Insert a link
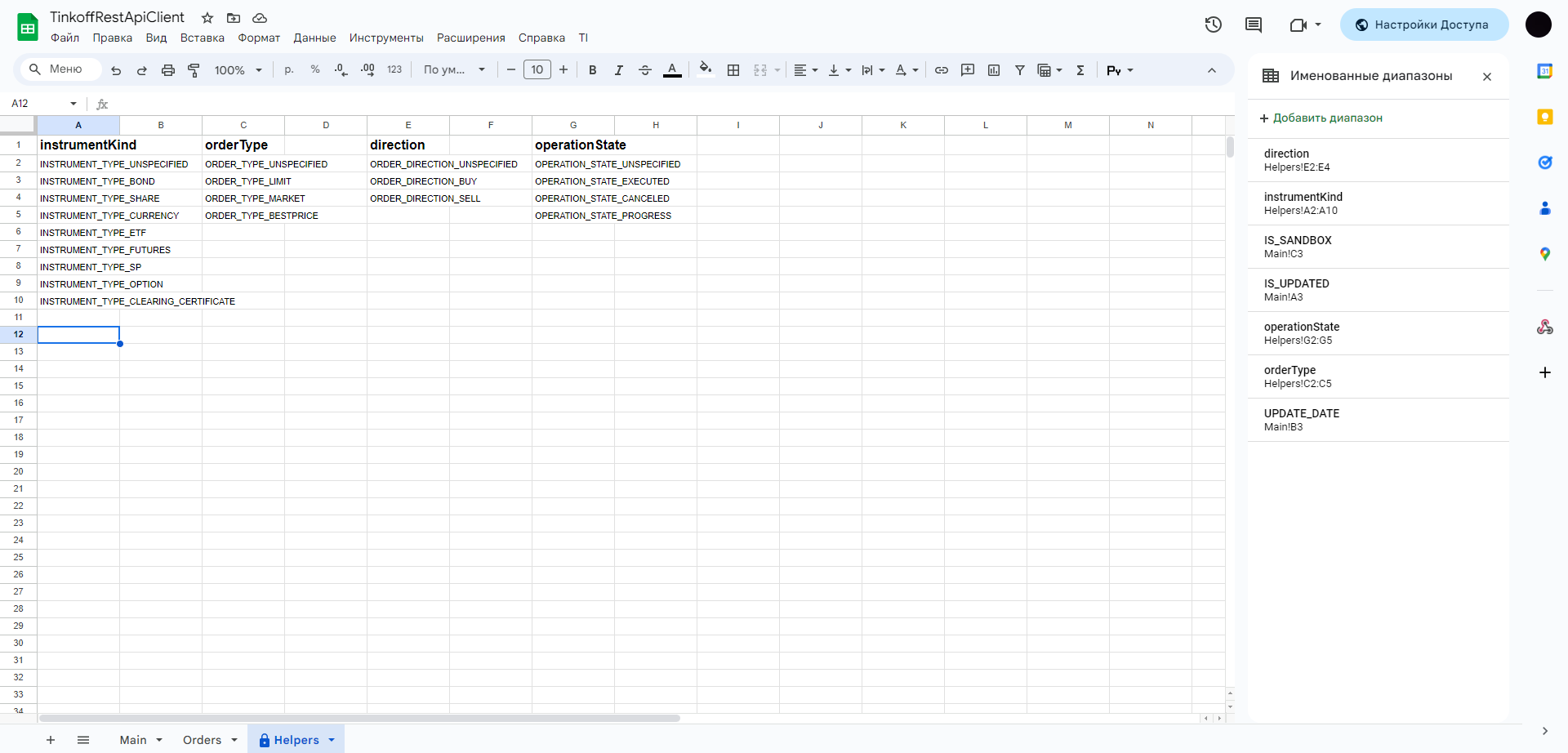 coord(942,70)
